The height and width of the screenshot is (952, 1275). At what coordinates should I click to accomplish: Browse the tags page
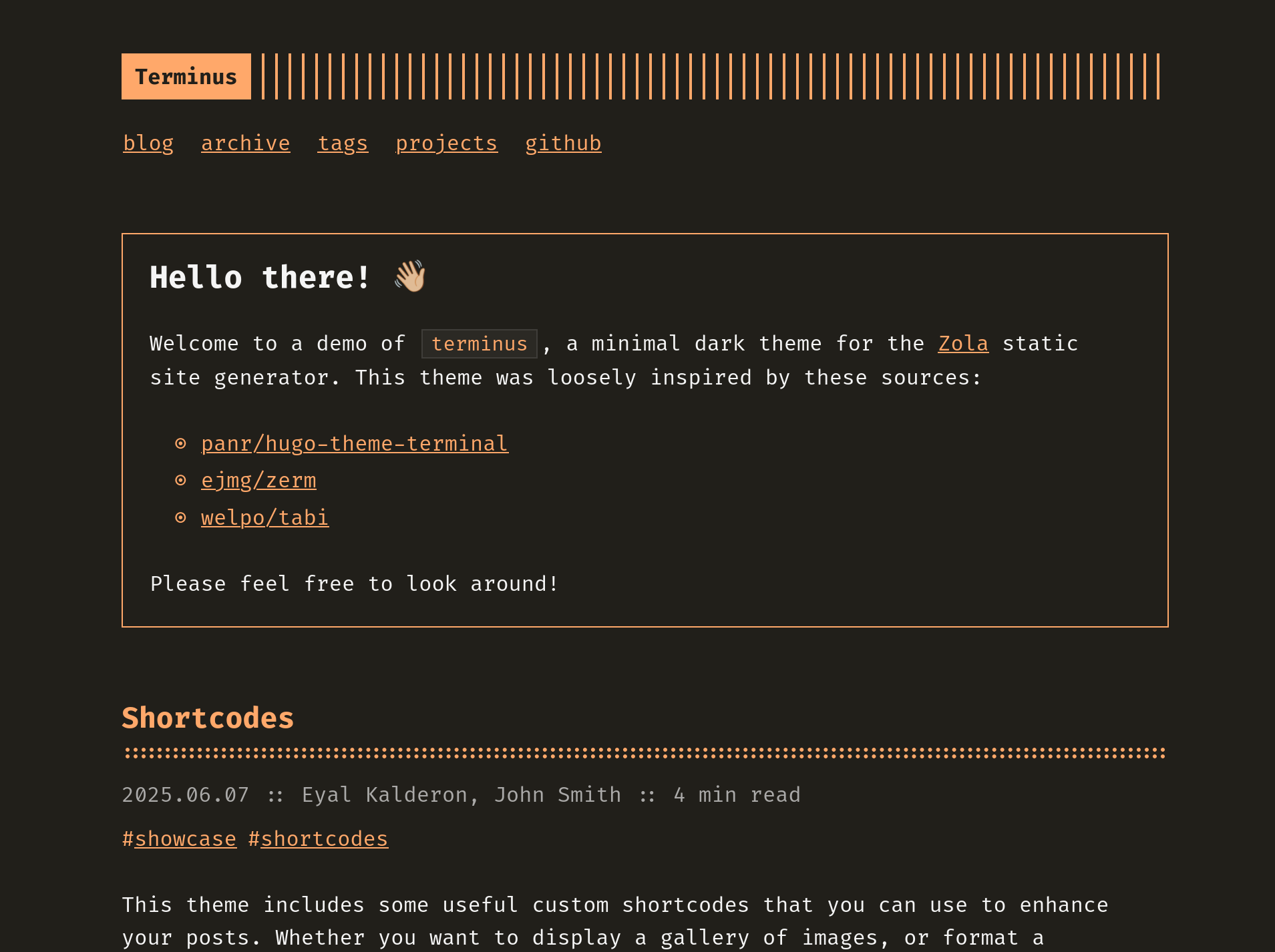[343, 143]
